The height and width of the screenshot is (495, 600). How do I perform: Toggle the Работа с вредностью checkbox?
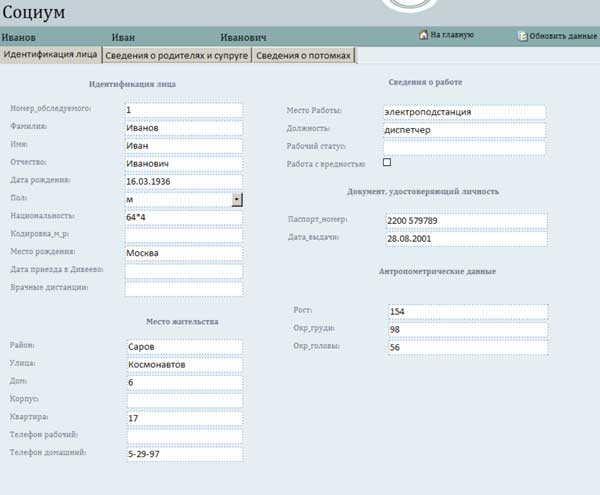click(x=387, y=163)
